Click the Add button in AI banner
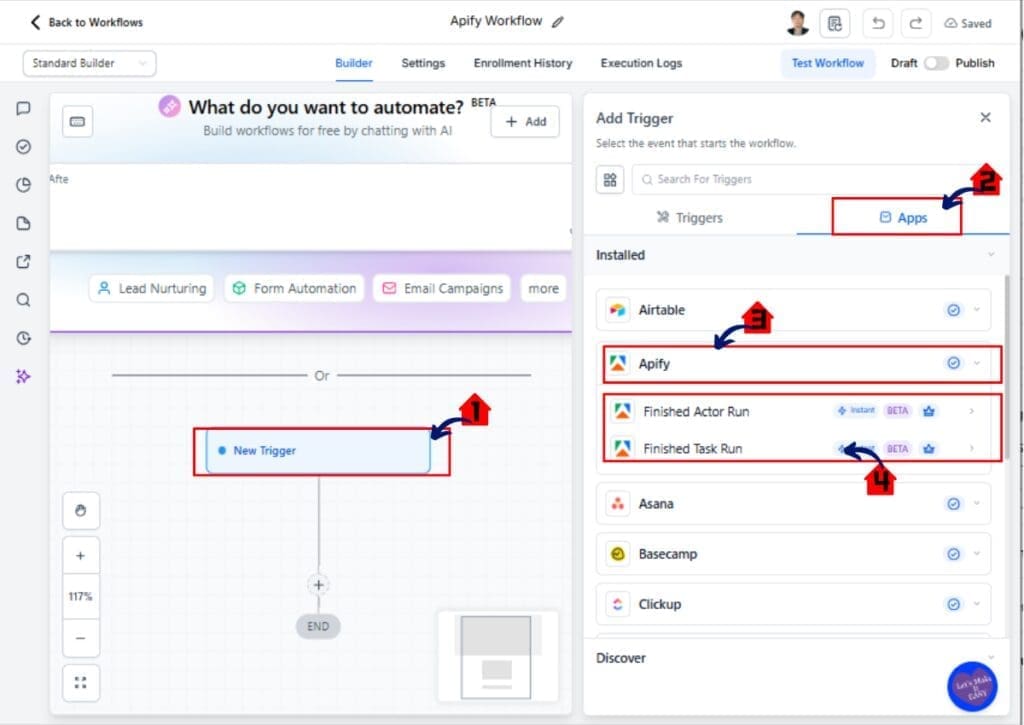Viewport: 1024px width, 725px height. point(525,121)
